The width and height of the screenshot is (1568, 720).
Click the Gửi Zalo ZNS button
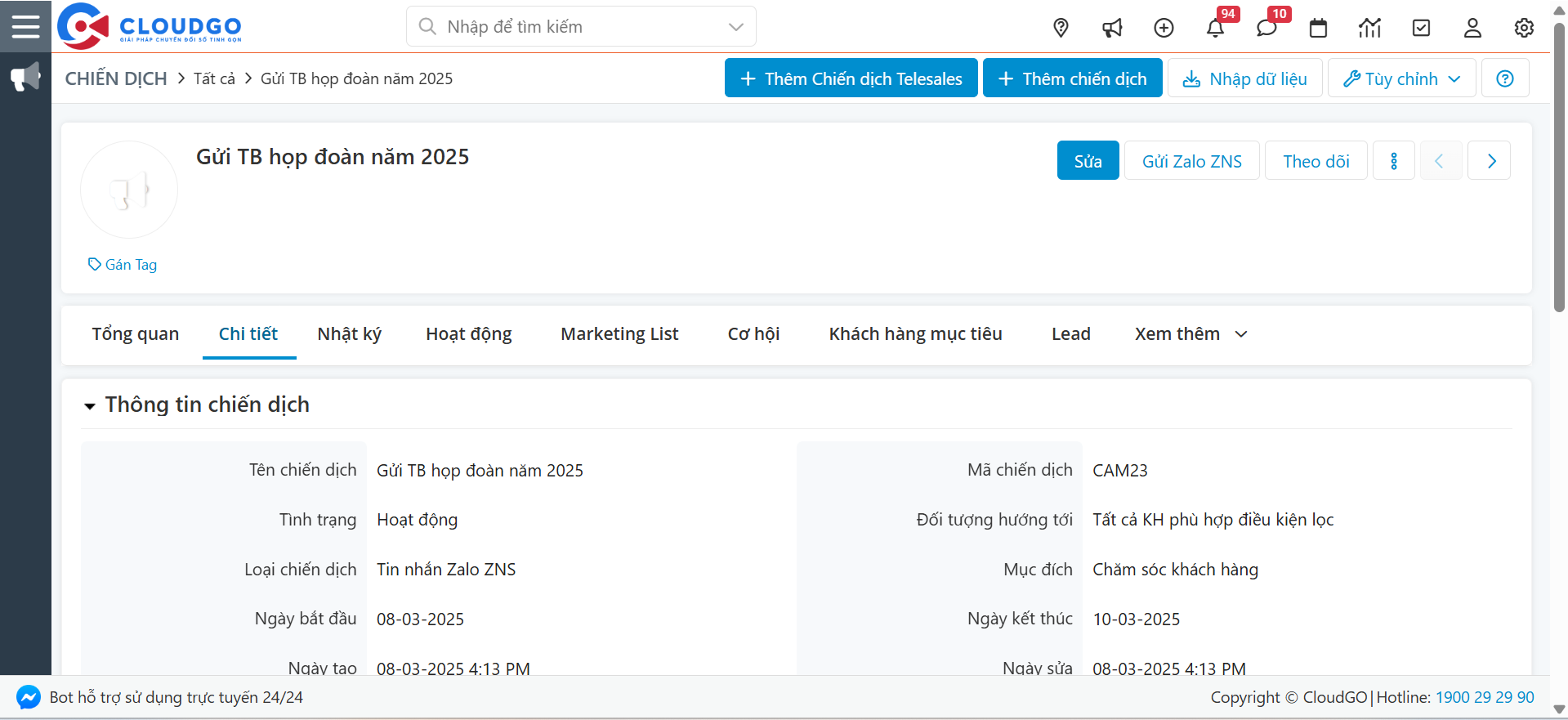pos(1191,161)
